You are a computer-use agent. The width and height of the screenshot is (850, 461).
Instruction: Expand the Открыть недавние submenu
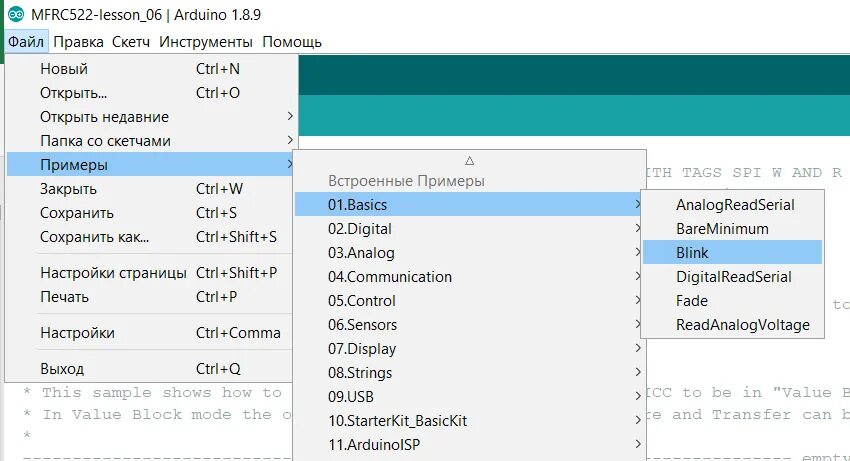(151, 117)
